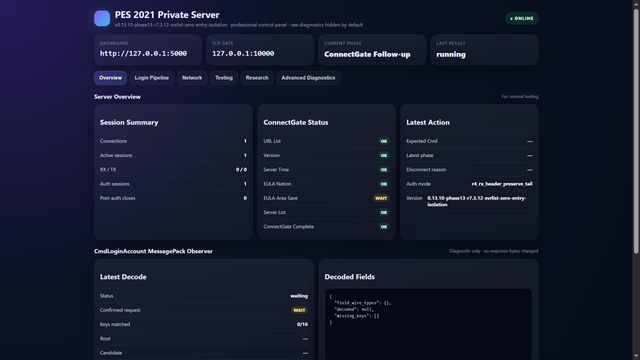This screenshot has width=640, height=360.
Task: Go to the Research tab
Action: (257, 78)
